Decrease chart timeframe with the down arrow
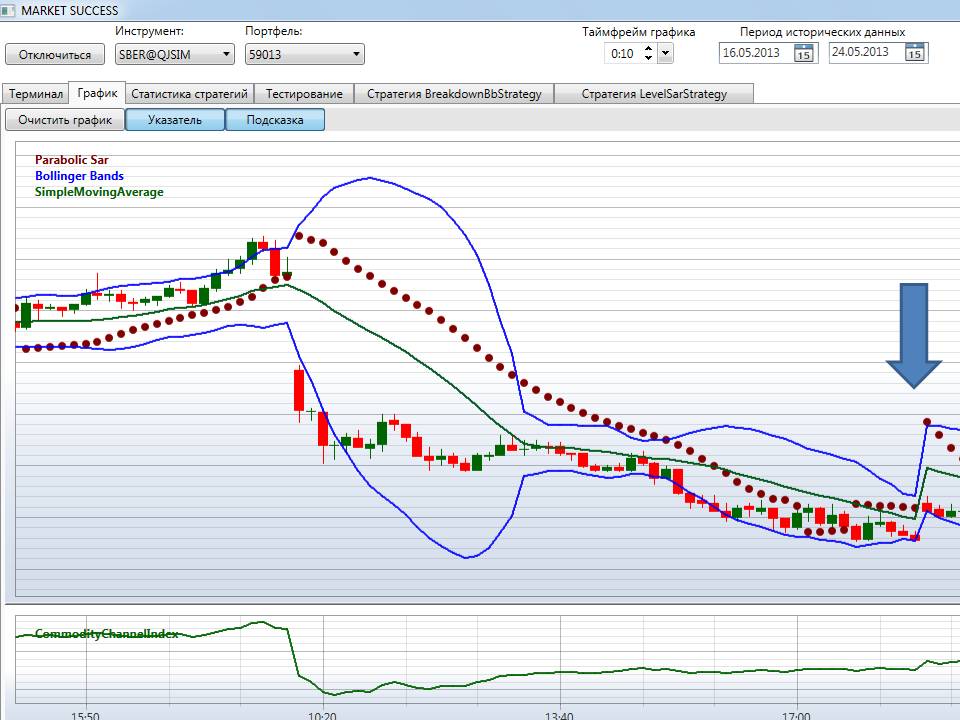The height and width of the screenshot is (720, 960). pos(647,59)
